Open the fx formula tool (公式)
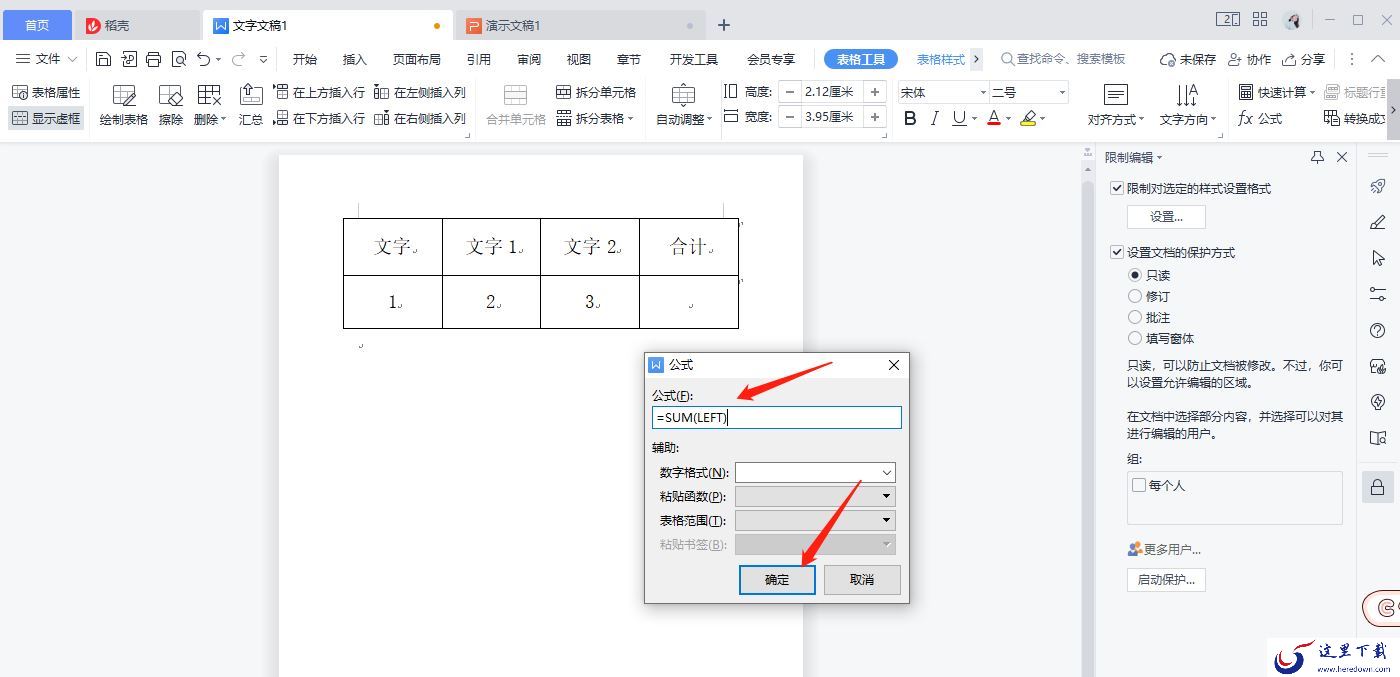 click(1260, 118)
